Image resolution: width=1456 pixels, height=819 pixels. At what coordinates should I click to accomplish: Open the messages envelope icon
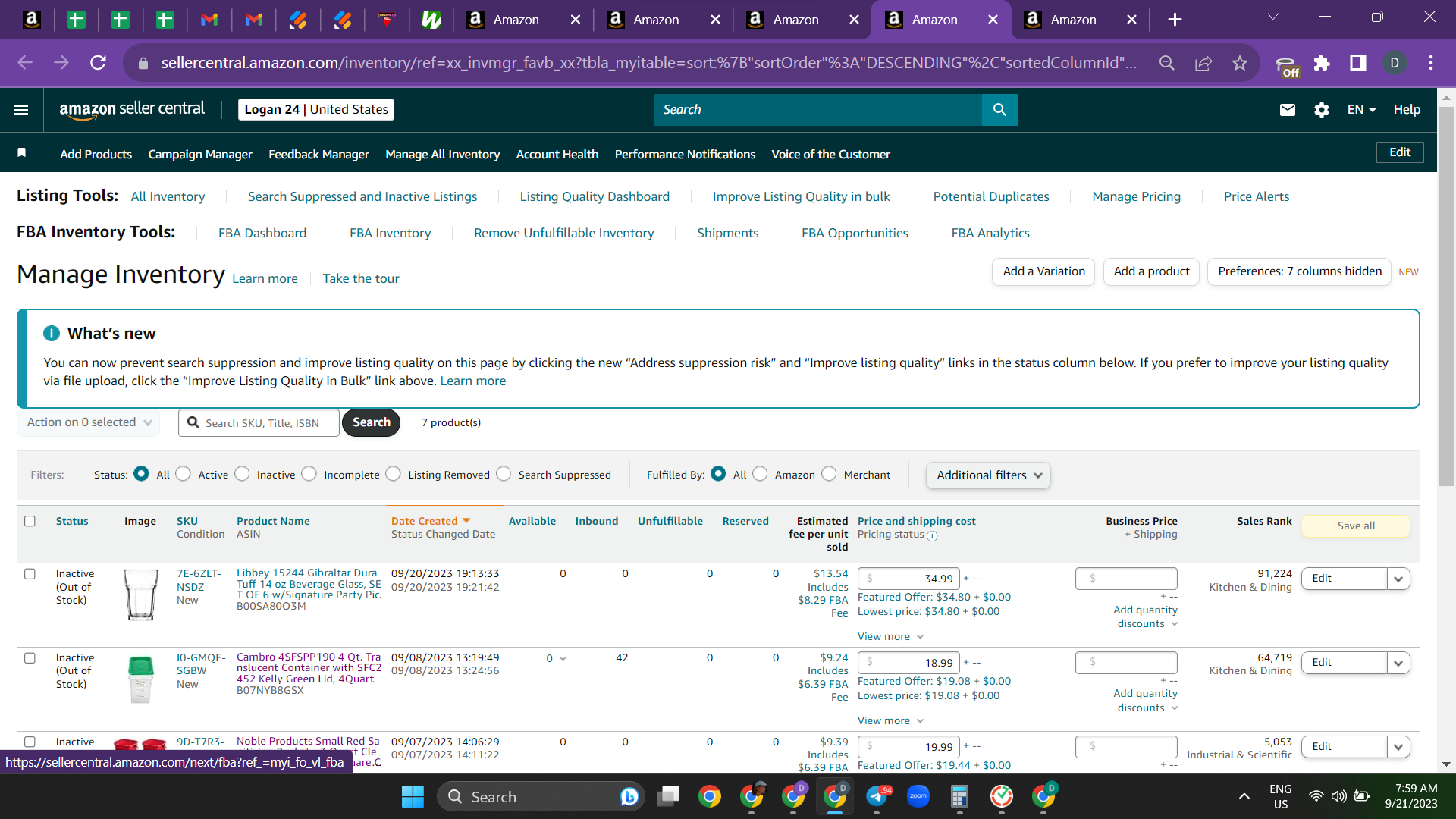[x=1287, y=110]
